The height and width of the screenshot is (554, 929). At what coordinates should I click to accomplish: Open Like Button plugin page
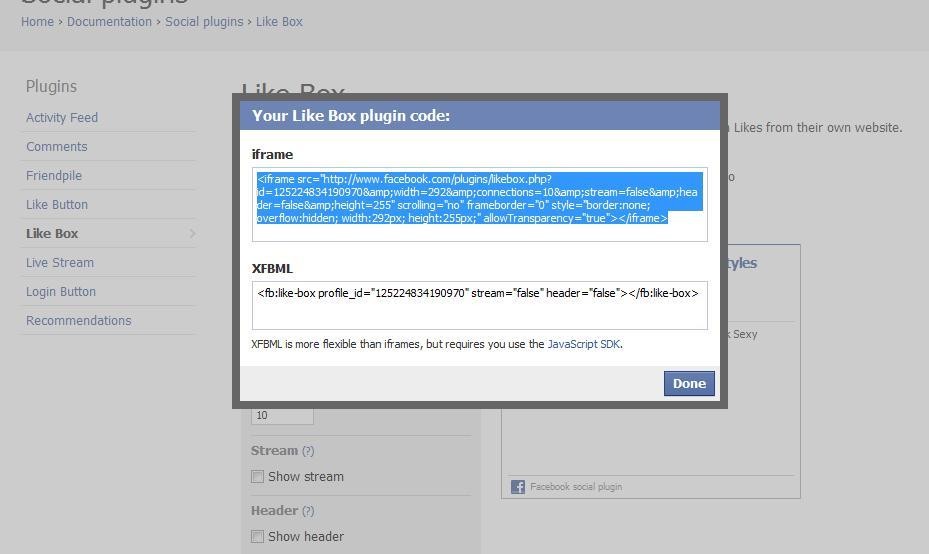coord(57,205)
